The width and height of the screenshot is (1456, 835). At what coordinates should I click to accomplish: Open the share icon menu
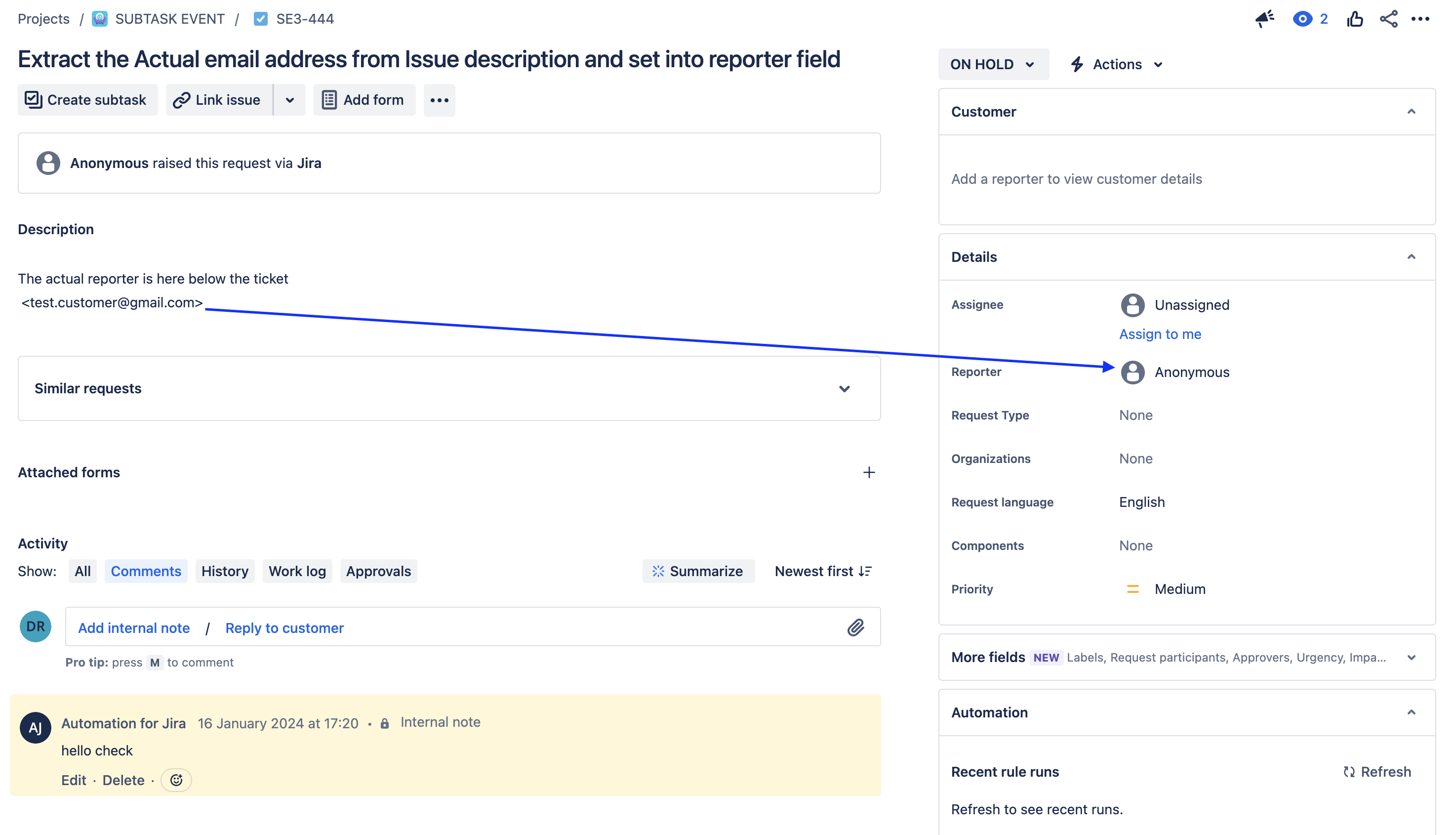(x=1388, y=19)
